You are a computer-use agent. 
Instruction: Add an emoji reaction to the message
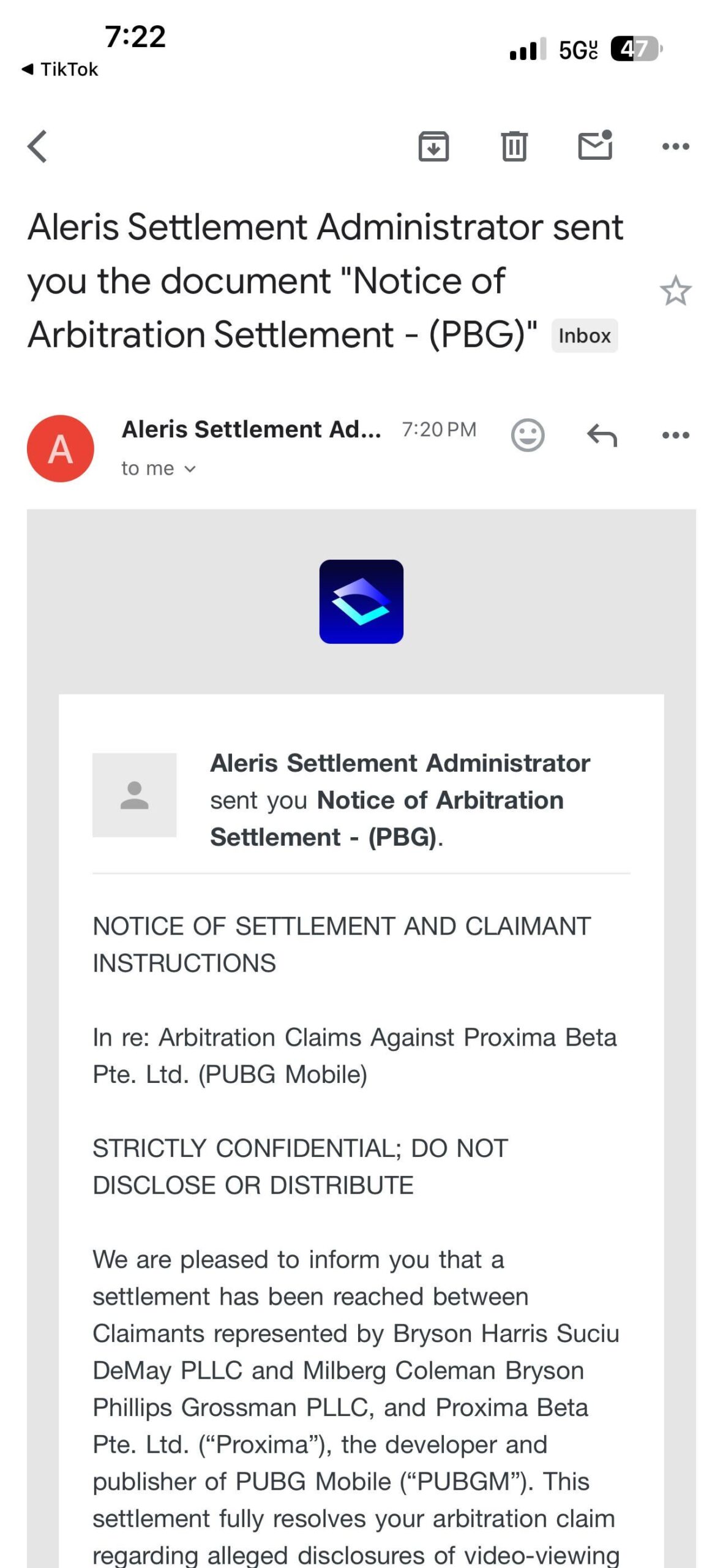pyautogui.click(x=528, y=435)
